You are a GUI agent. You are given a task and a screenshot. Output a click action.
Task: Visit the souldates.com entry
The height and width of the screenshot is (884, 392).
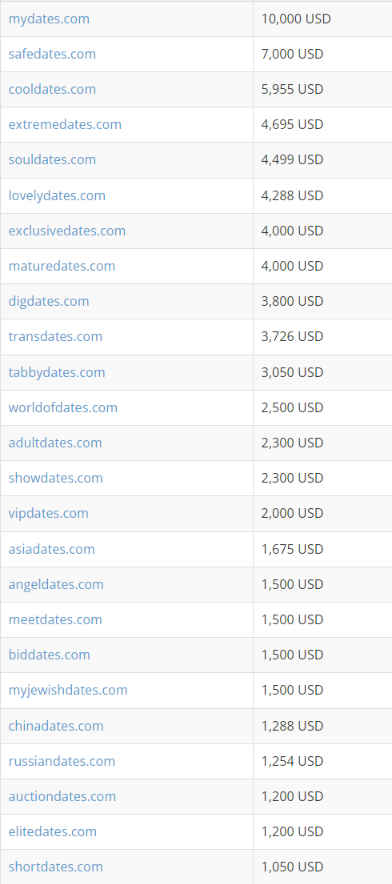coord(52,160)
